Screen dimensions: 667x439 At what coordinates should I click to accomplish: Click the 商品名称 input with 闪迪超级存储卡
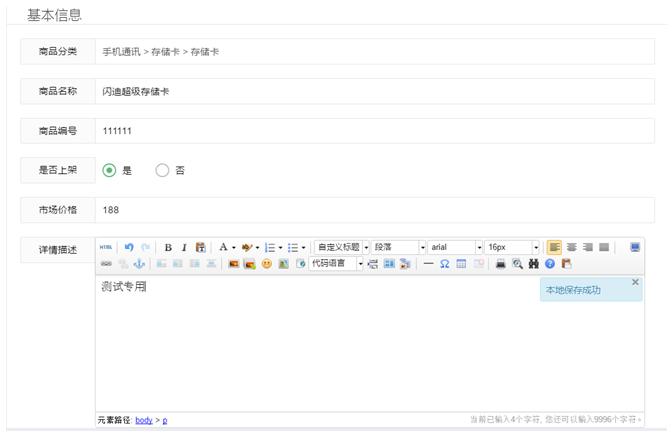pyautogui.click(x=375, y=91)
